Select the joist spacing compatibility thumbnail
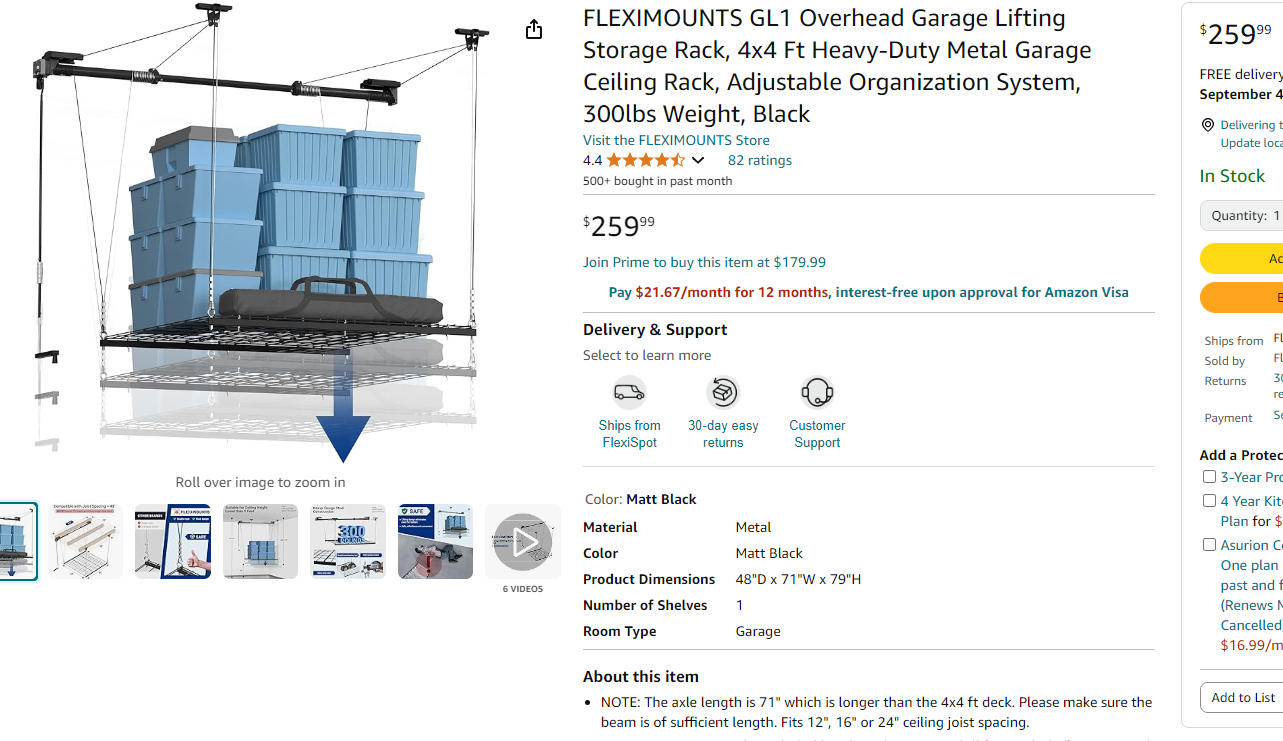 pos(86,541)
